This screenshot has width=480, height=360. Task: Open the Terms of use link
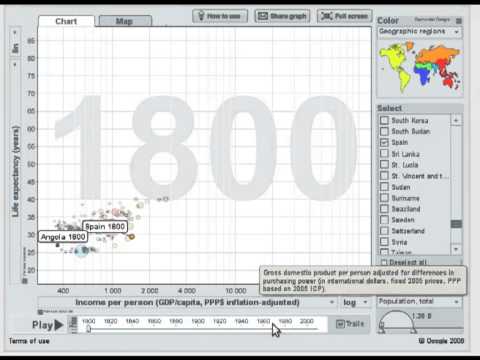pyautogui.click(x=29, y=341)
